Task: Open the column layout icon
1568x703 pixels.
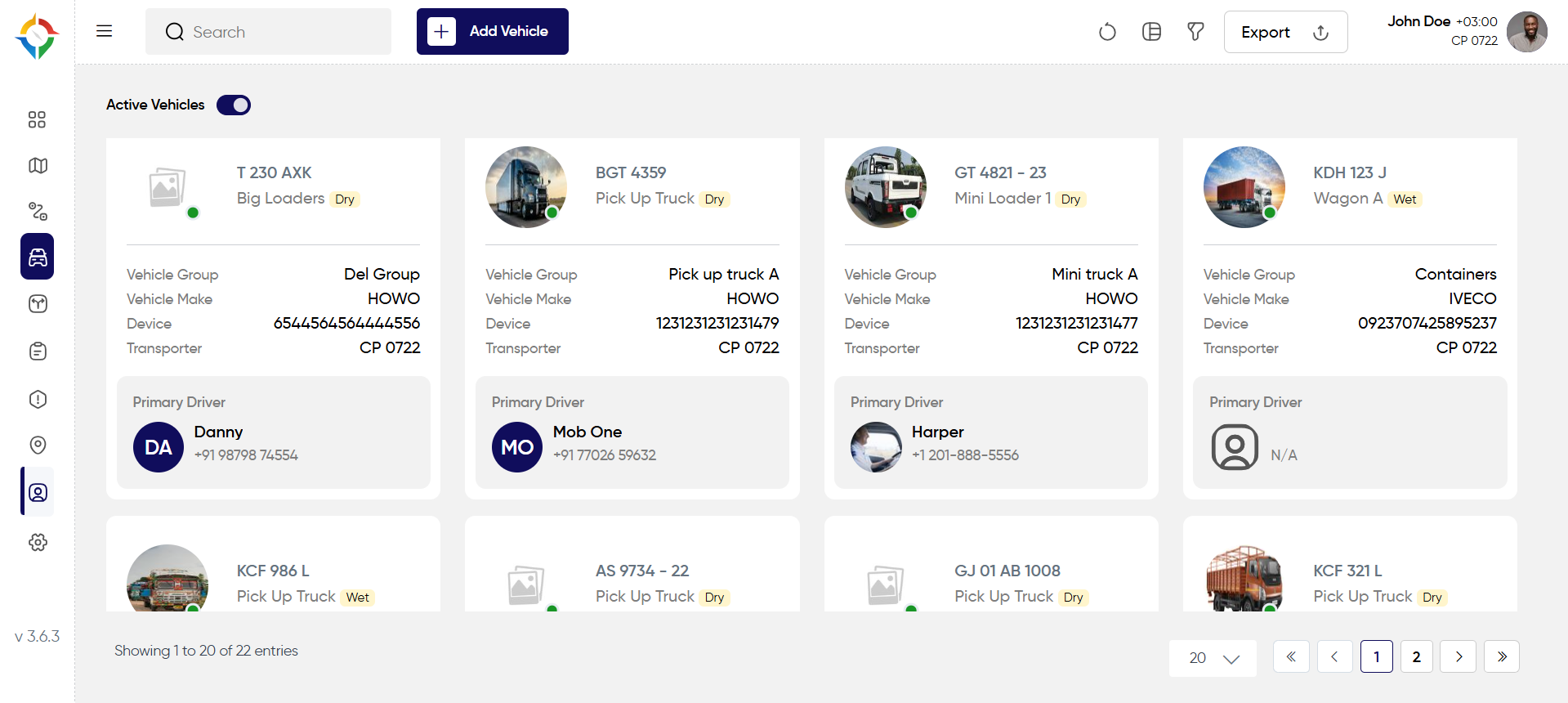Action: 1151,32
